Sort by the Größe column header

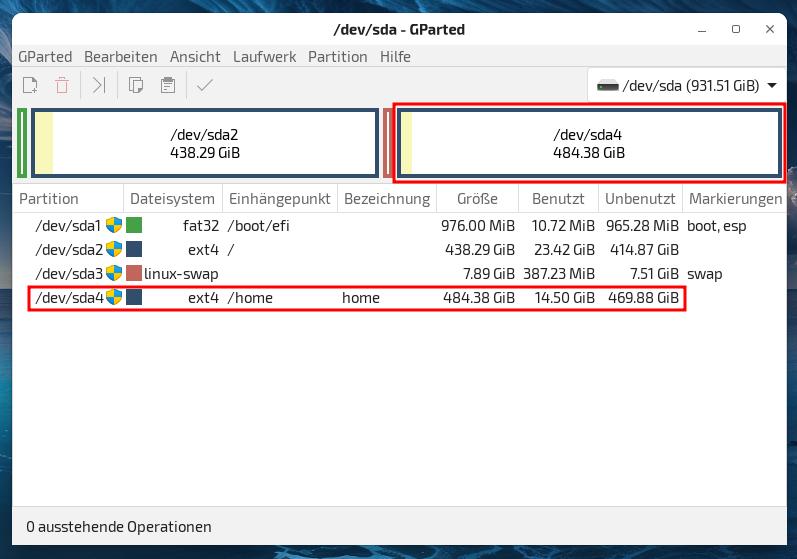click(x=477, y=199)
